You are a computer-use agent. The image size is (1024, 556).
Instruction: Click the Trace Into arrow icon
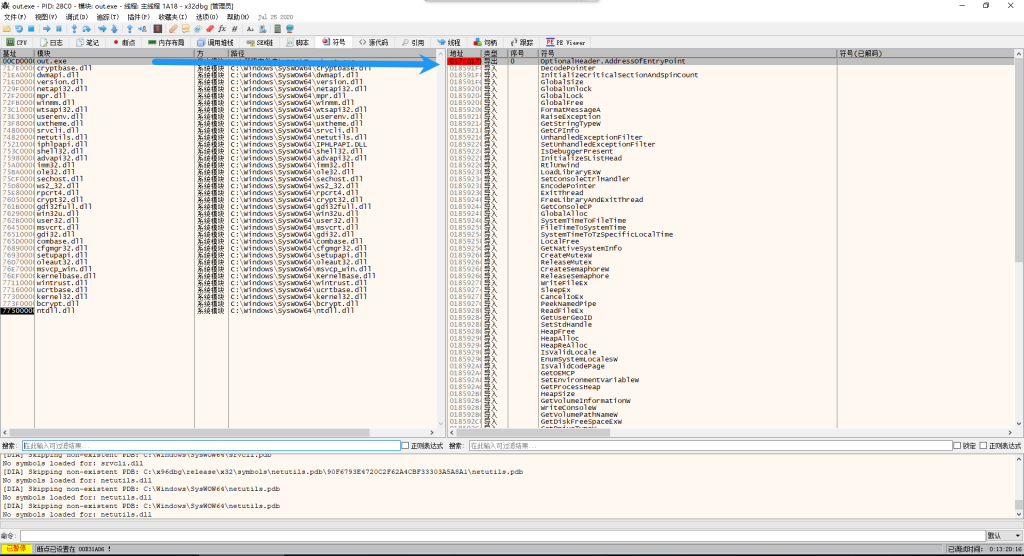point(102,29)
